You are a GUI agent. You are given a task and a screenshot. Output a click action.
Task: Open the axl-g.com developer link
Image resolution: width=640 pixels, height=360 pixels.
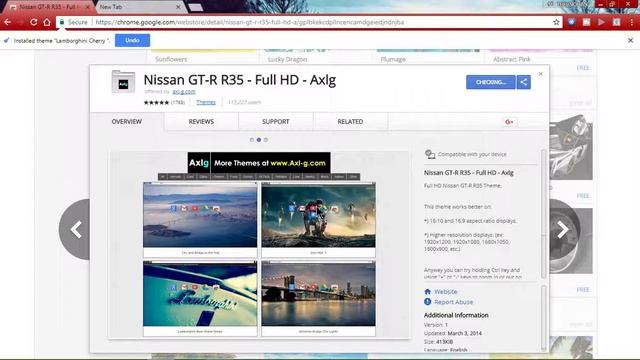[x=184, y=92]
